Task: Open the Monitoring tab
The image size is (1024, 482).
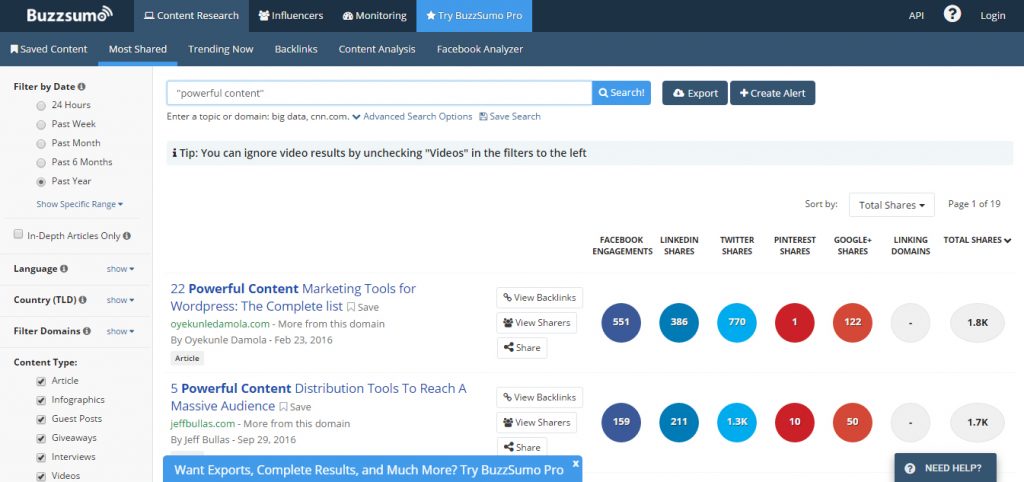Action: tap(375, 16)
